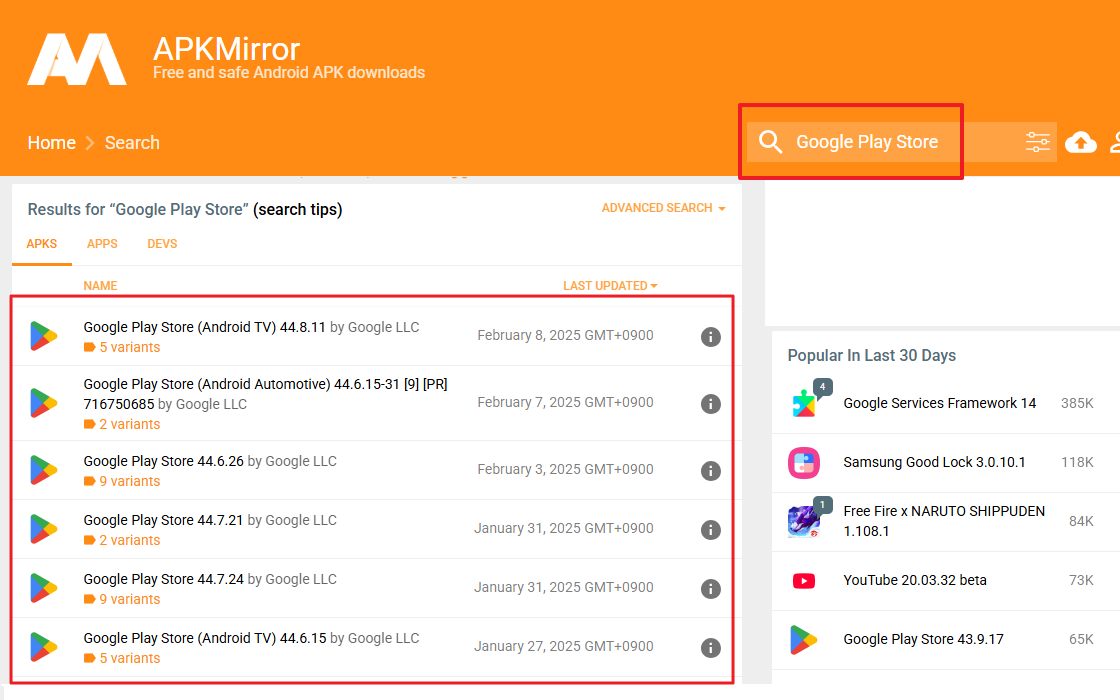Open info for Google Play Store 44.7.21
This screenshot has width=1120, height=700.
[x=711, y=530]
